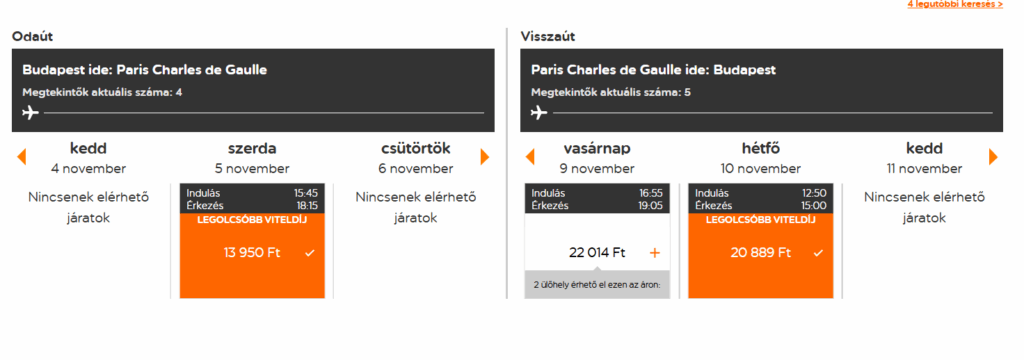This screenshot has width=1024, height=360.
Task: Choose the vasárnap 9 november date
Action: pos(597,158)
